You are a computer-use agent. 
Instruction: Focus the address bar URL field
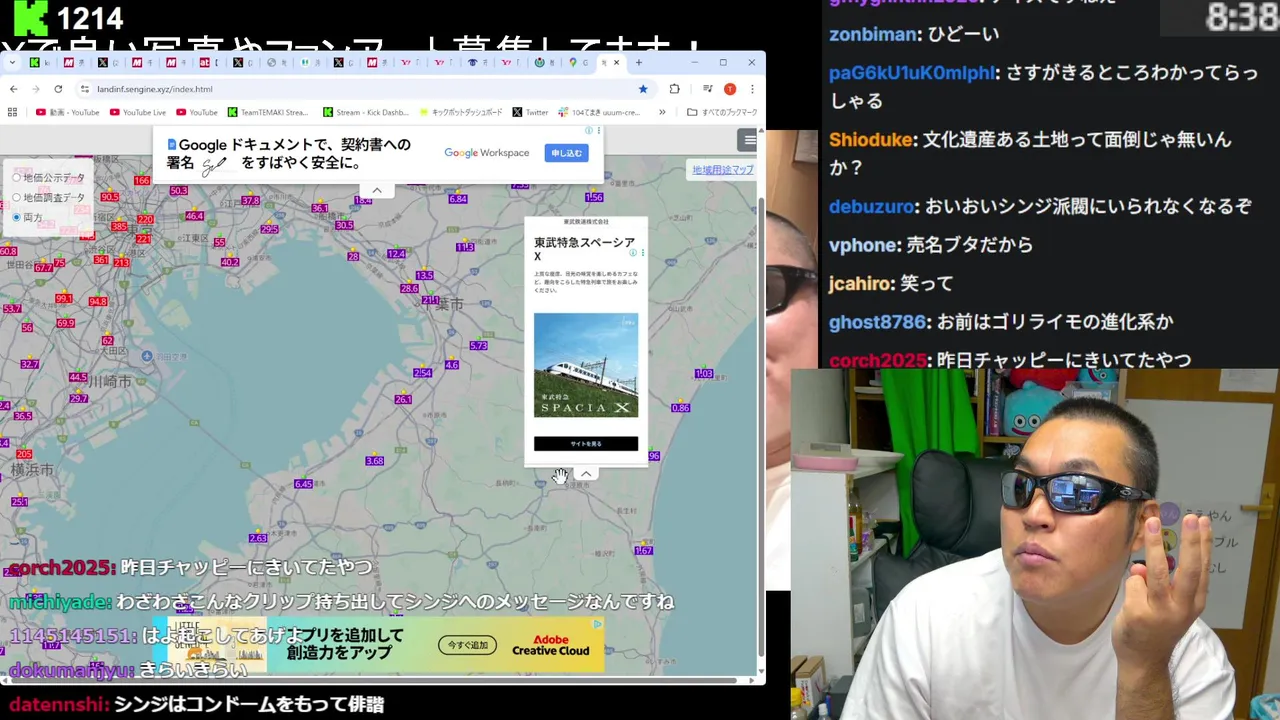360,89
